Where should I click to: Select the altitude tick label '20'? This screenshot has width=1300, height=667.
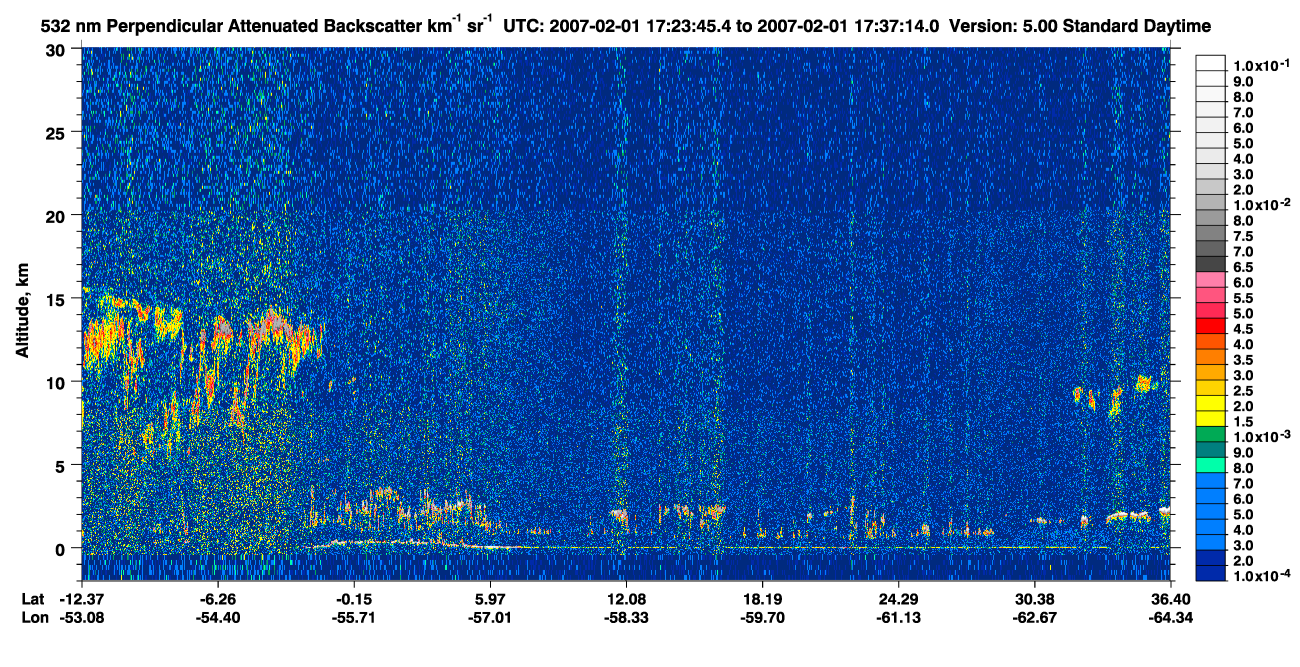(x=57, y=215)
